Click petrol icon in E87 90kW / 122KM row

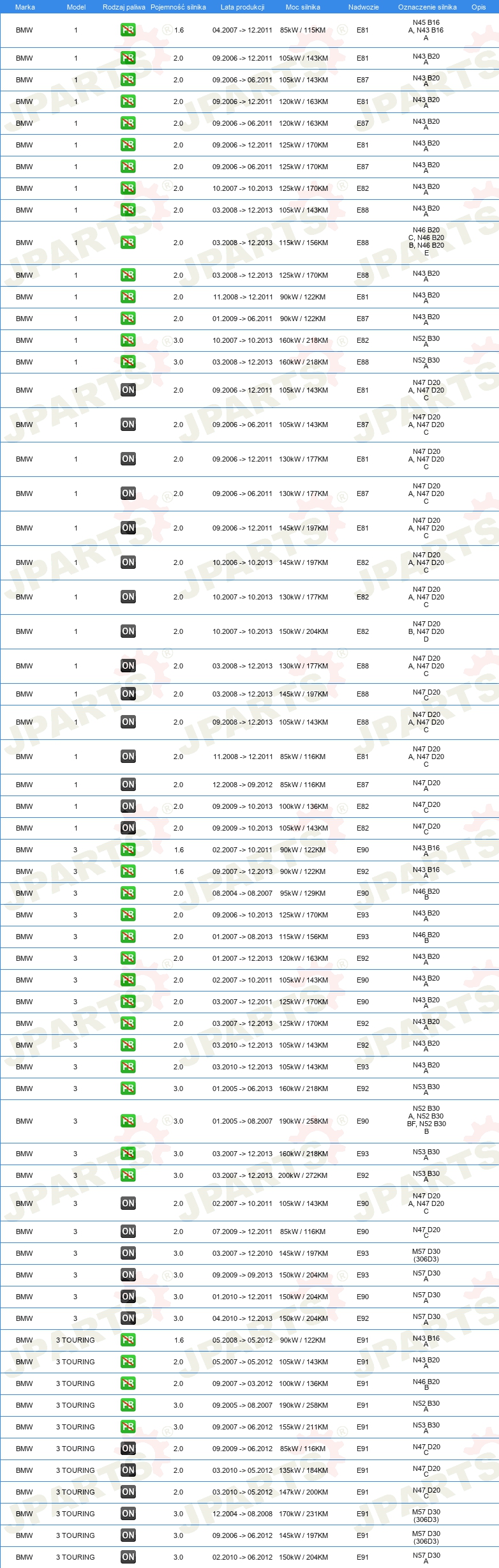(128, 319)
